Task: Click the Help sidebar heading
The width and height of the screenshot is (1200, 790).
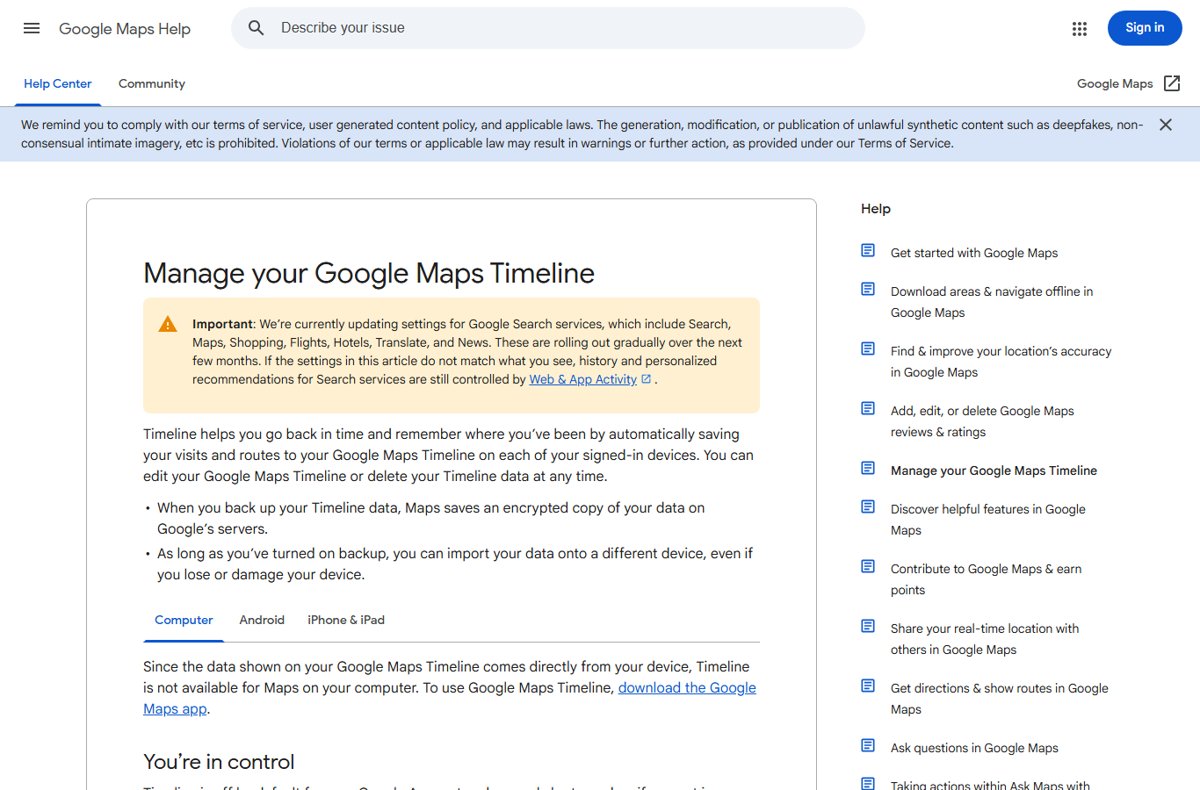Action: (x=876, y=209)
